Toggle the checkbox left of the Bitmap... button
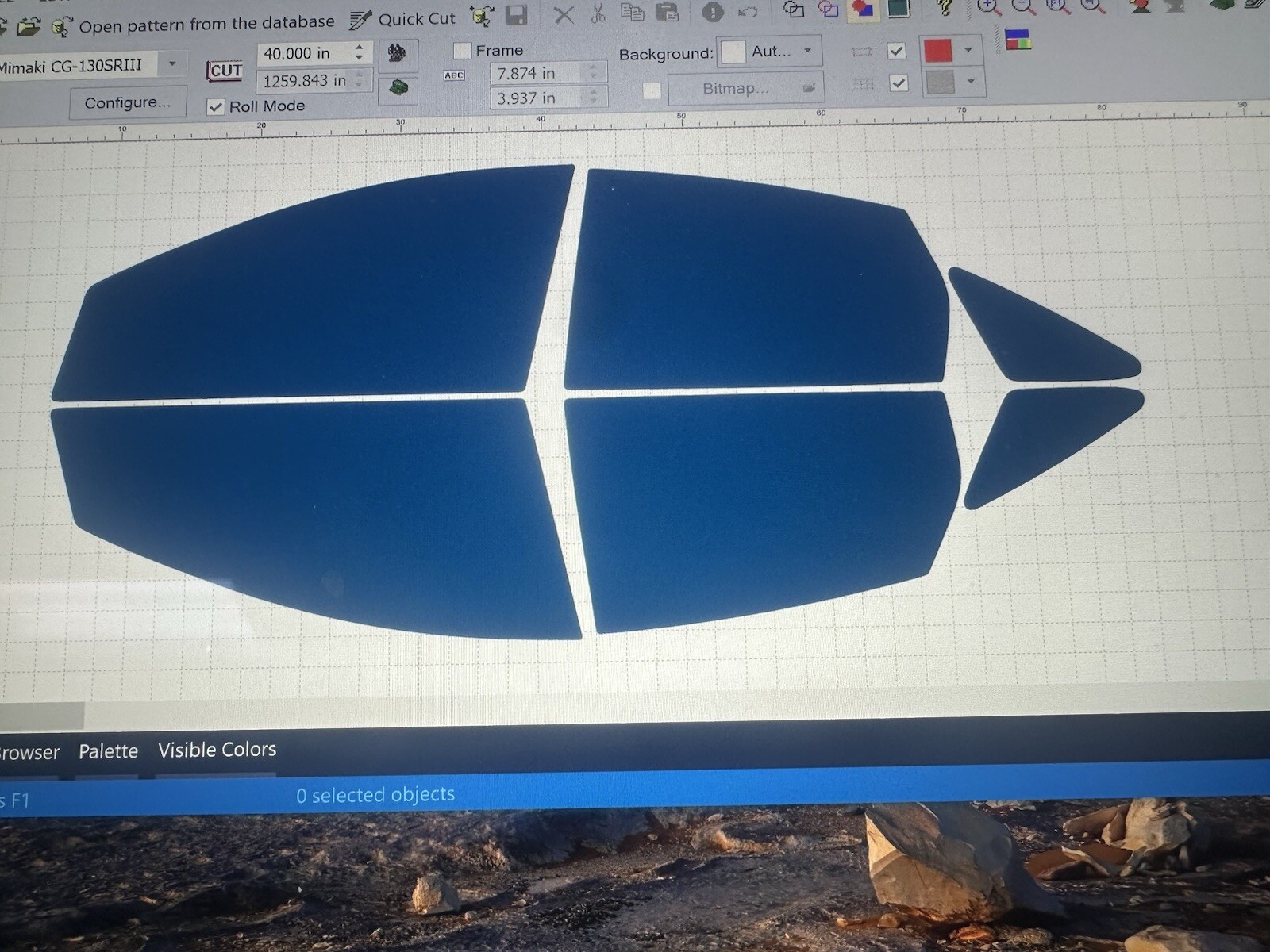 click(652, 90)
